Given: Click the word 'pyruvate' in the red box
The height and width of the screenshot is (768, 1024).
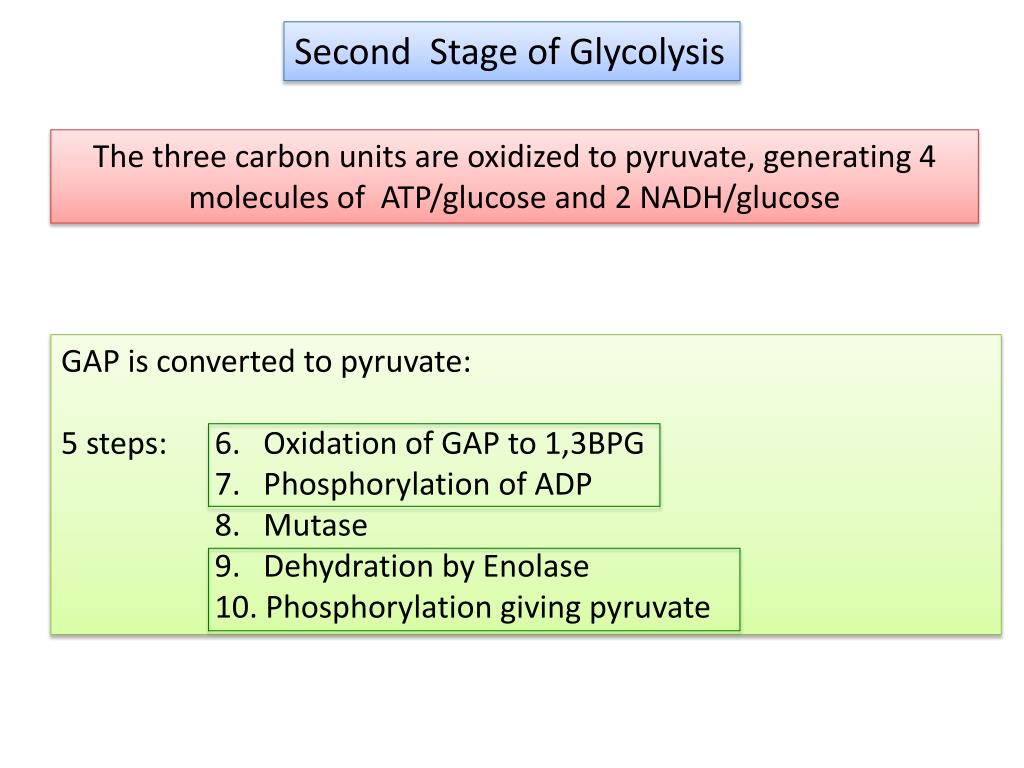Looking at the screenshot, I should click(x=689, y=158).
